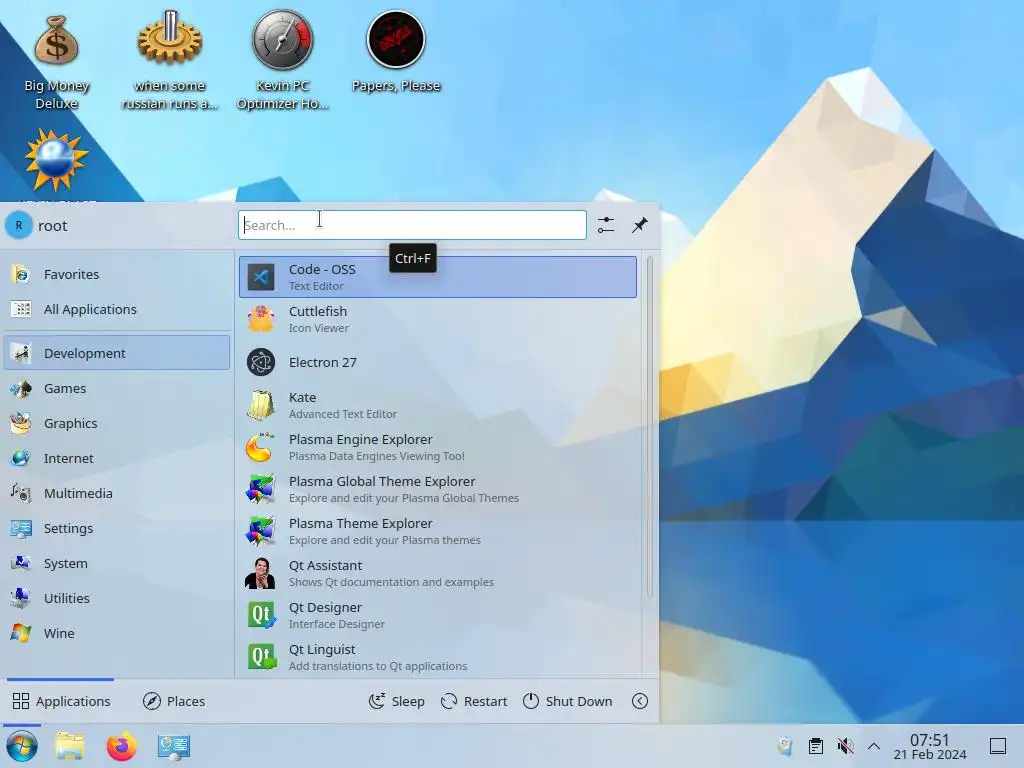Click the Start orb launcher button

[22, 746]
